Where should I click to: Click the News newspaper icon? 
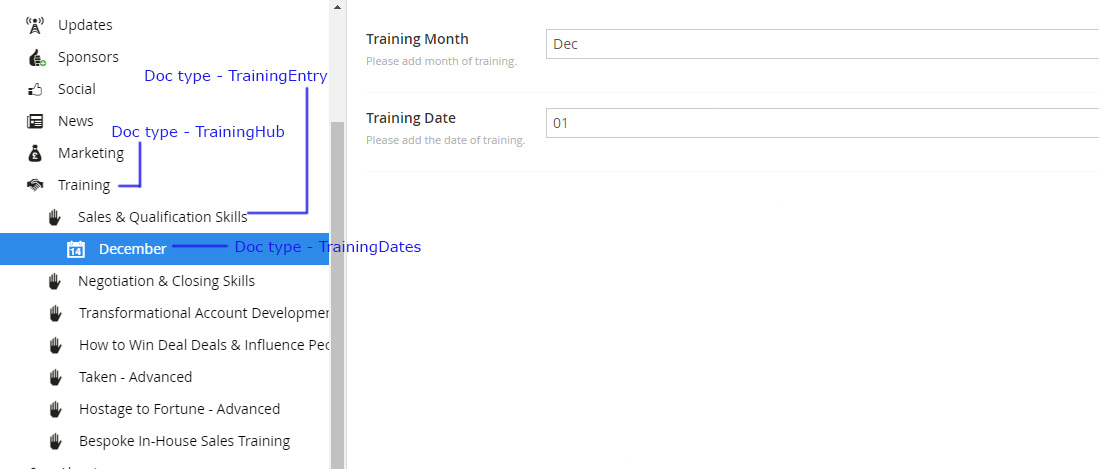coord(36,121)
